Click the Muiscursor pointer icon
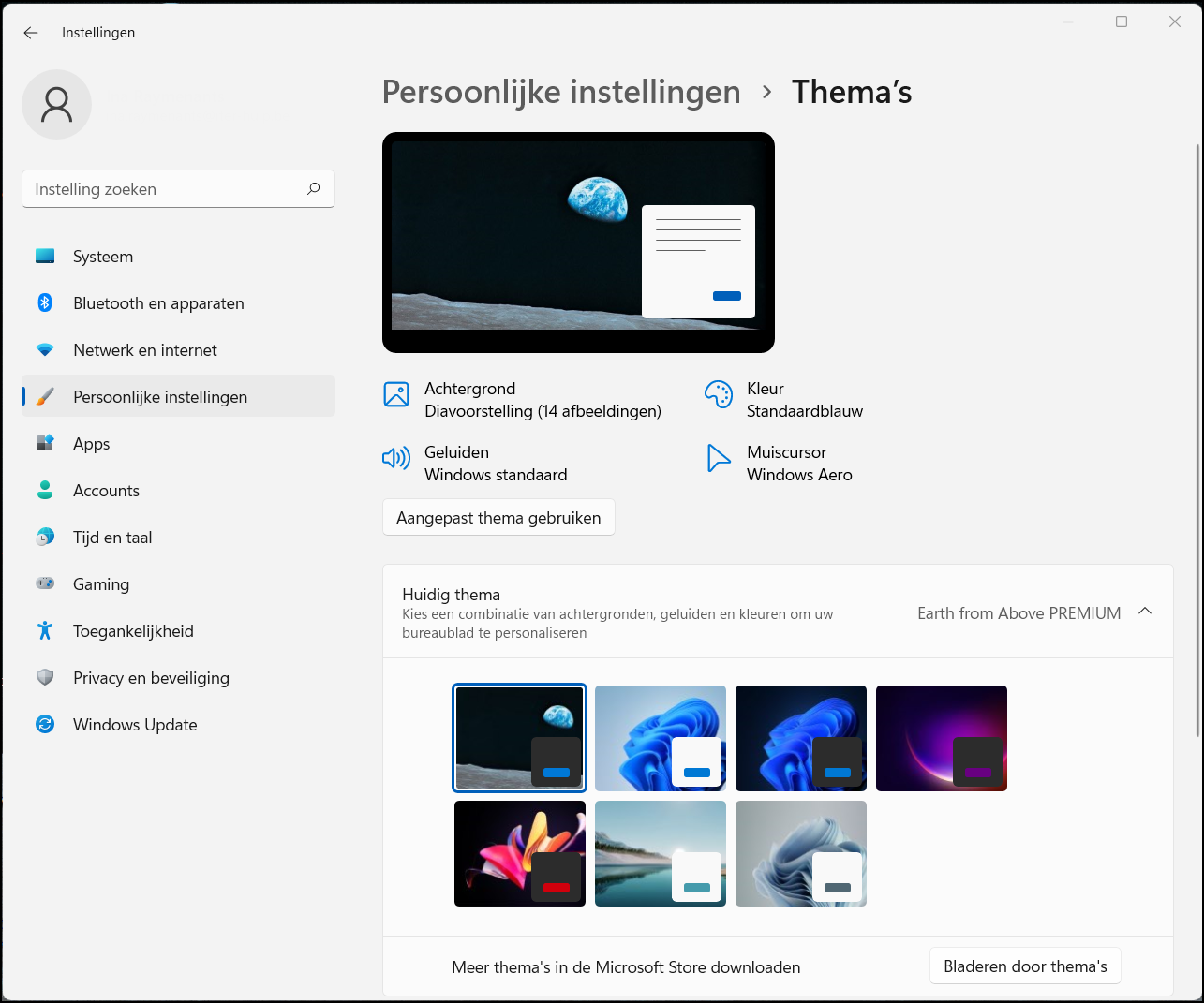1204x1003 pixels. click(x=719, y=458)
